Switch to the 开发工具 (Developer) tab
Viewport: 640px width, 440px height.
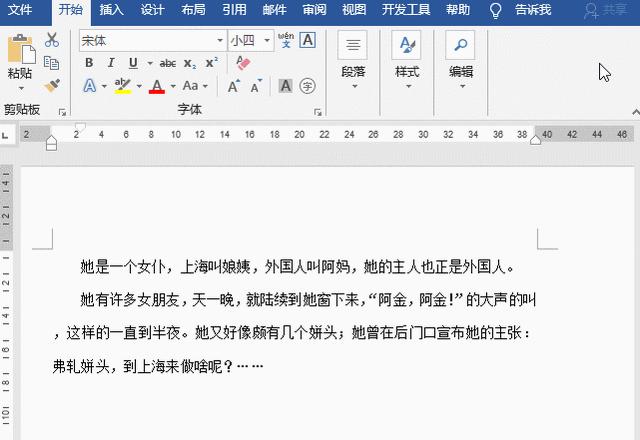point(406,9)
